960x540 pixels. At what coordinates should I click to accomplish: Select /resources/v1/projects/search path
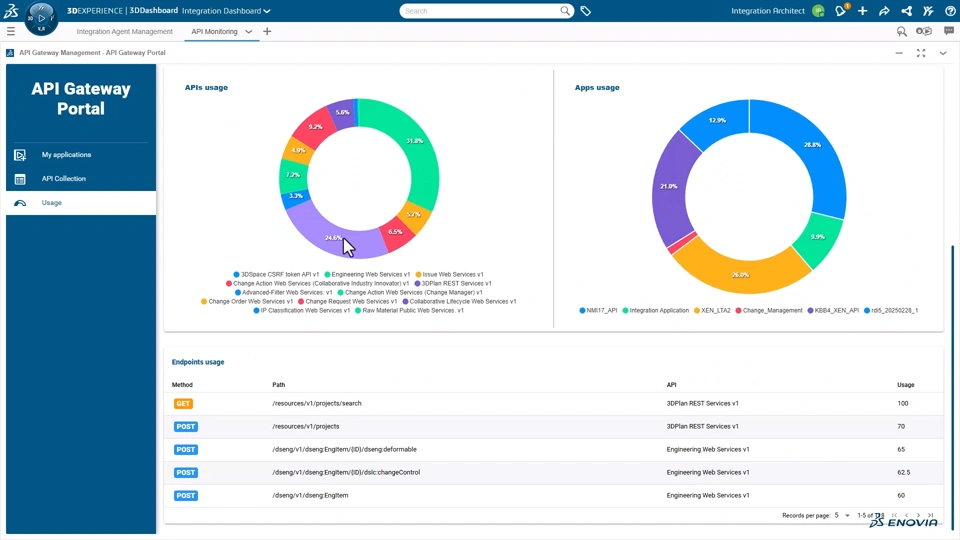coord(317,403)
